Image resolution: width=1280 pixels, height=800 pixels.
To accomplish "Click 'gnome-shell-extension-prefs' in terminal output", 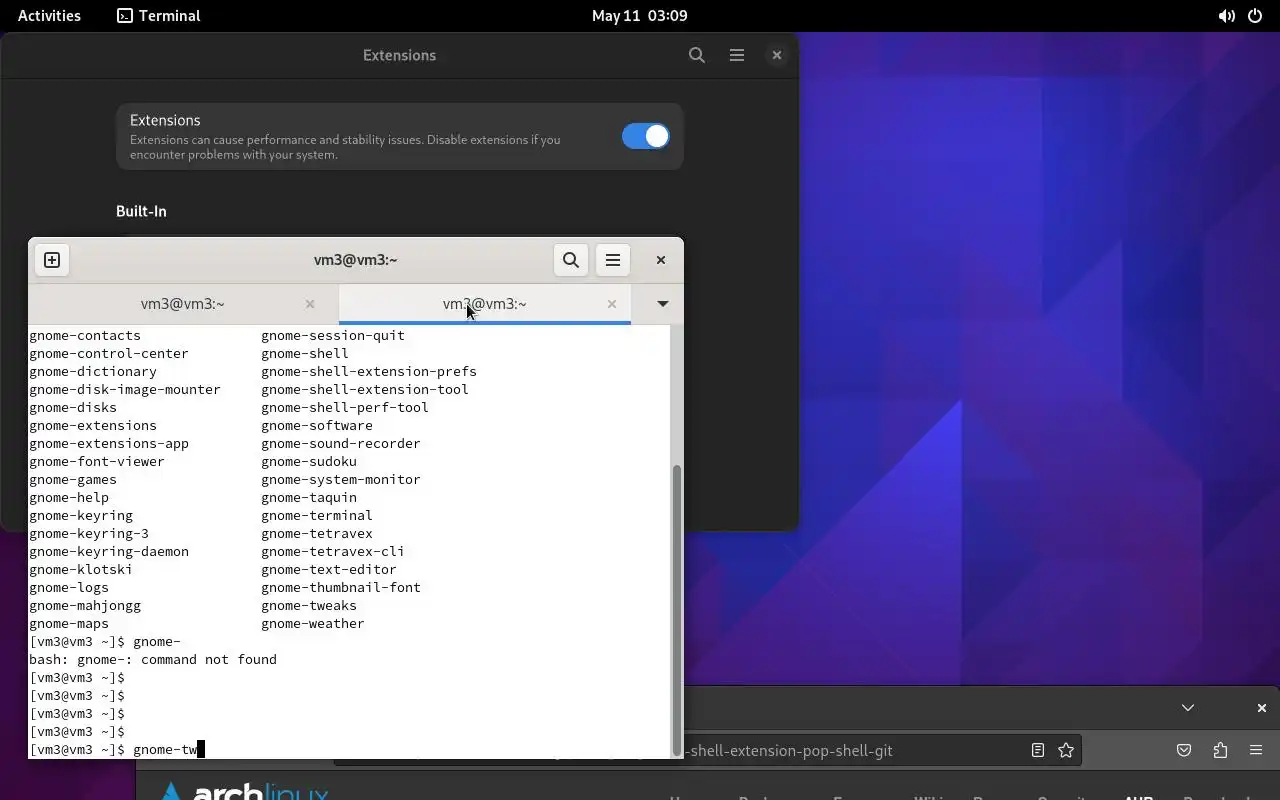I will [369, 371].
